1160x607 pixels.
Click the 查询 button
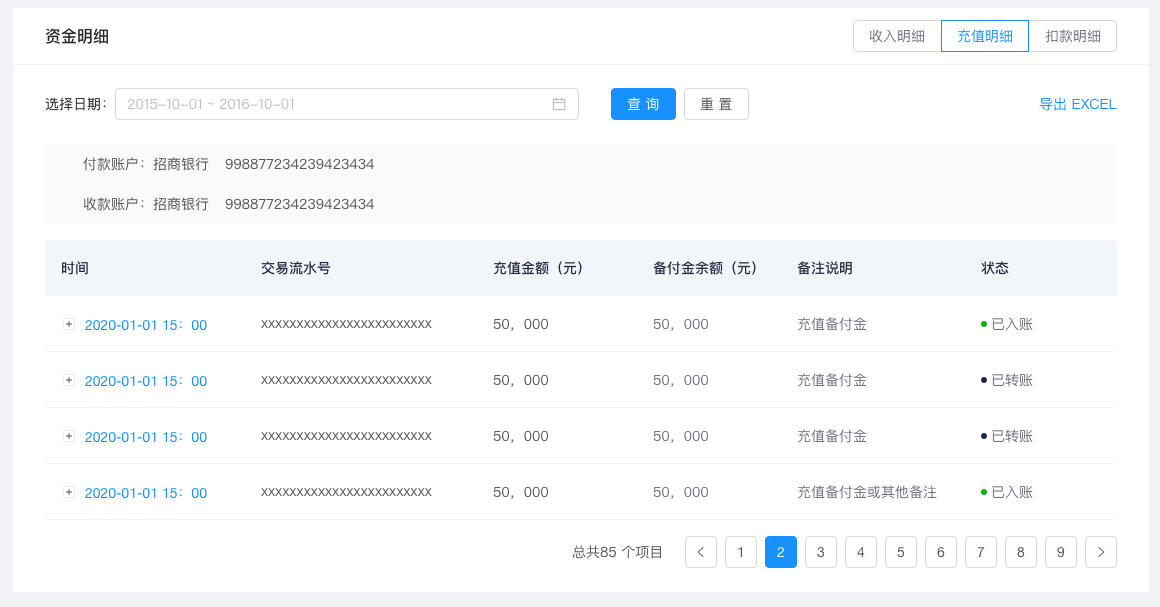643,104
